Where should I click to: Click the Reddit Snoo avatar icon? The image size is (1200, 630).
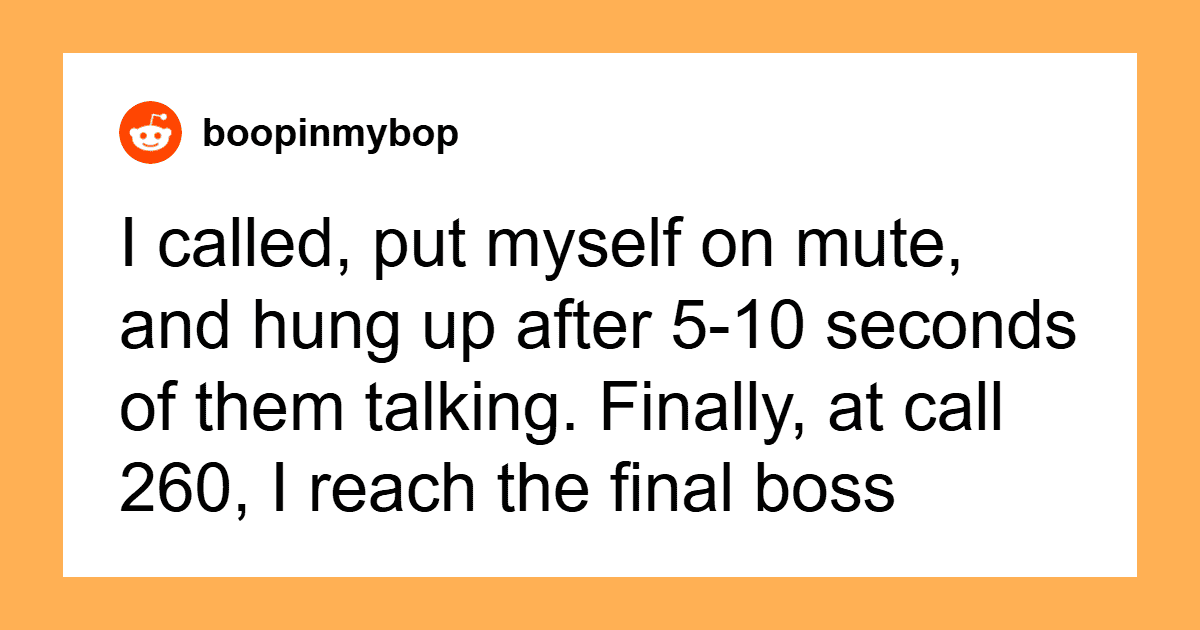(150, 133)
